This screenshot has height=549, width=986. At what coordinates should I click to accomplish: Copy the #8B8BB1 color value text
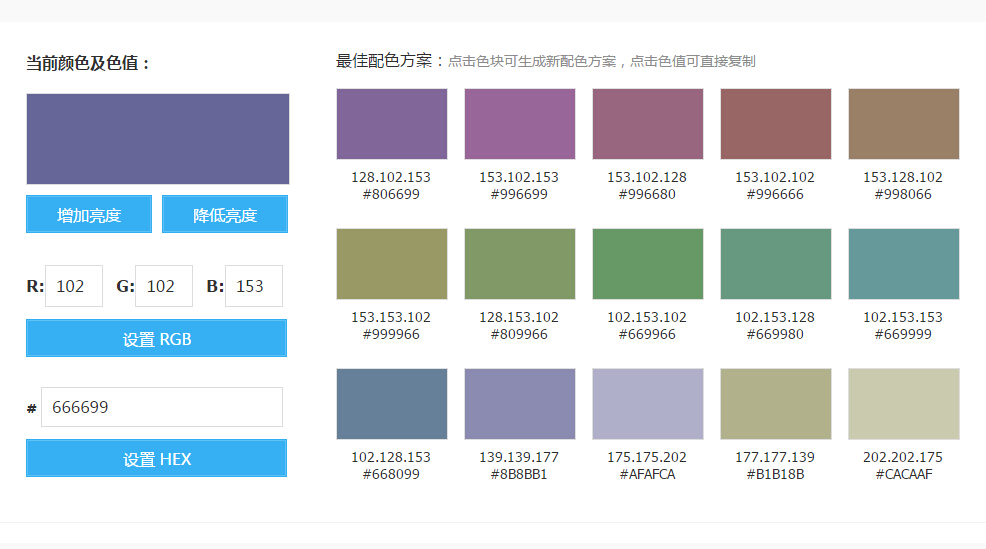click(519, 474)
